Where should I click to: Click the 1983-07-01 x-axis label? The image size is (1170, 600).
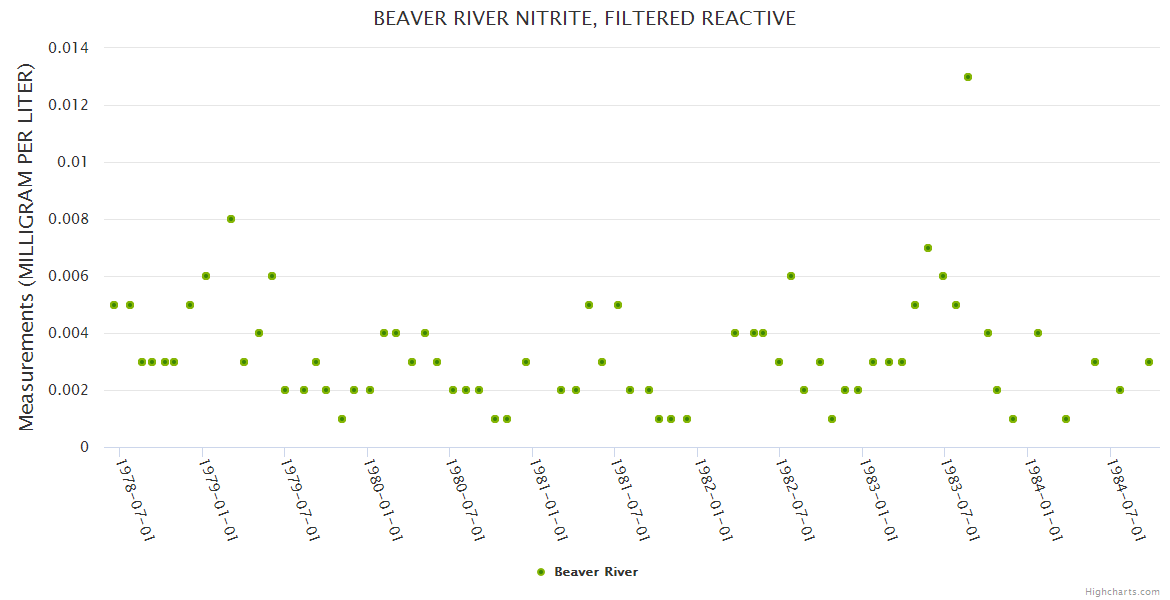[960, 500]
